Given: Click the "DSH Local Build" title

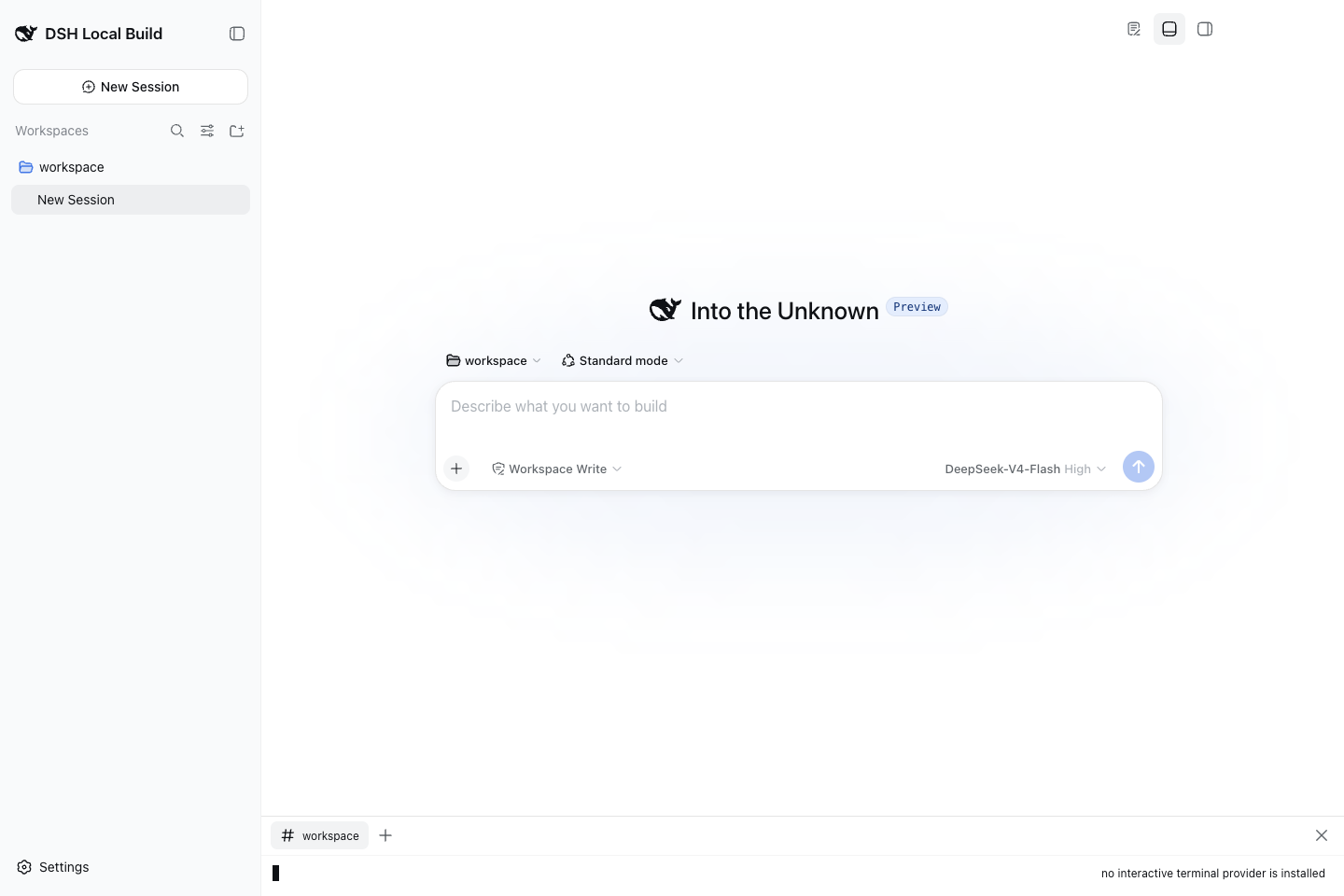Looking at the screenshot, I should click(x=104, y=34).
